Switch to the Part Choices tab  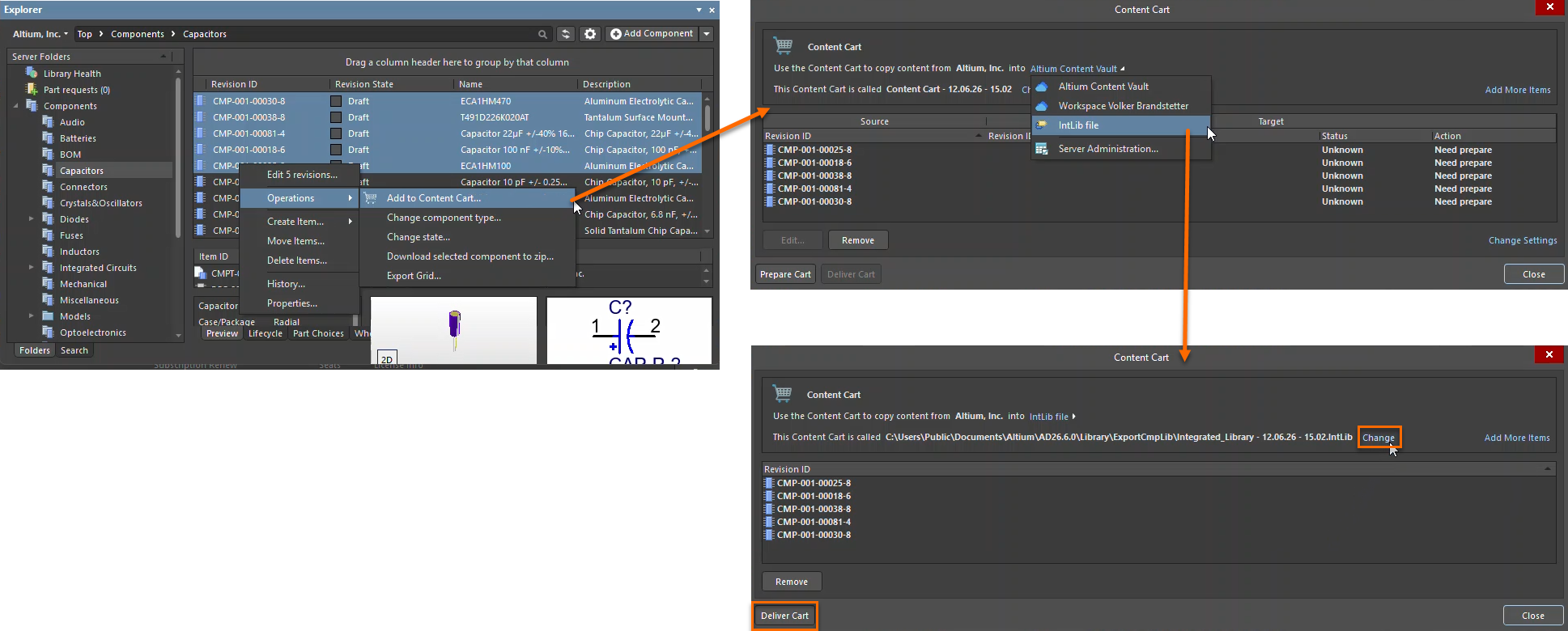coord(318,333)
